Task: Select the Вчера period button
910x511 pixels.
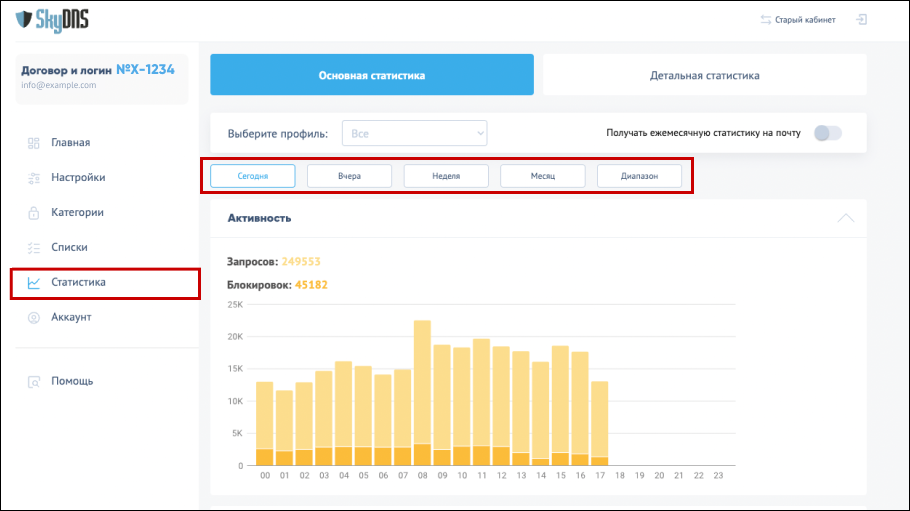Action: click(349, 176)
